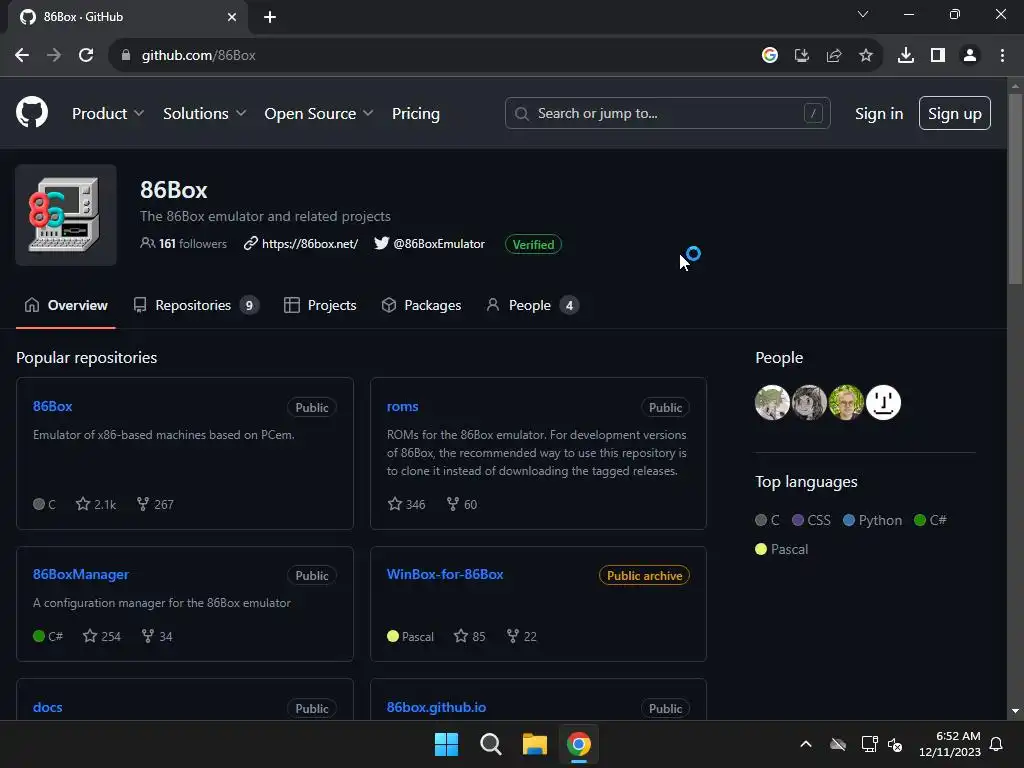1024x768 pixels.
Task: View 86BoxManager 254 stars
Action: [x=102, y=636]
